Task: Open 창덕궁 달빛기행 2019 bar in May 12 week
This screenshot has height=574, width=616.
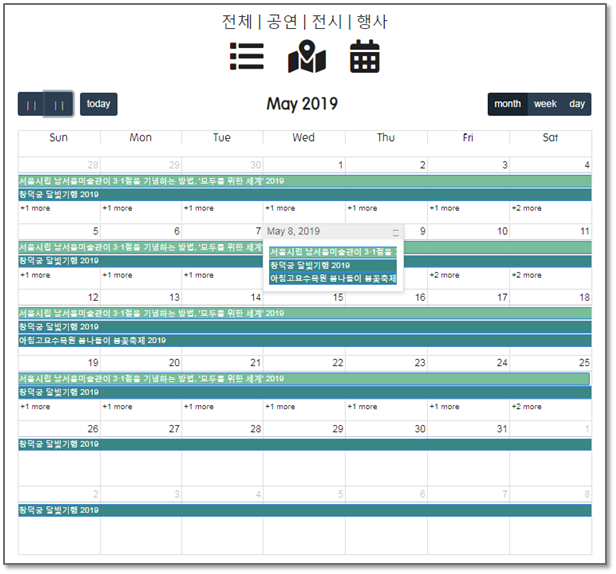Action: pyautogui.click(x=305, y=327)
